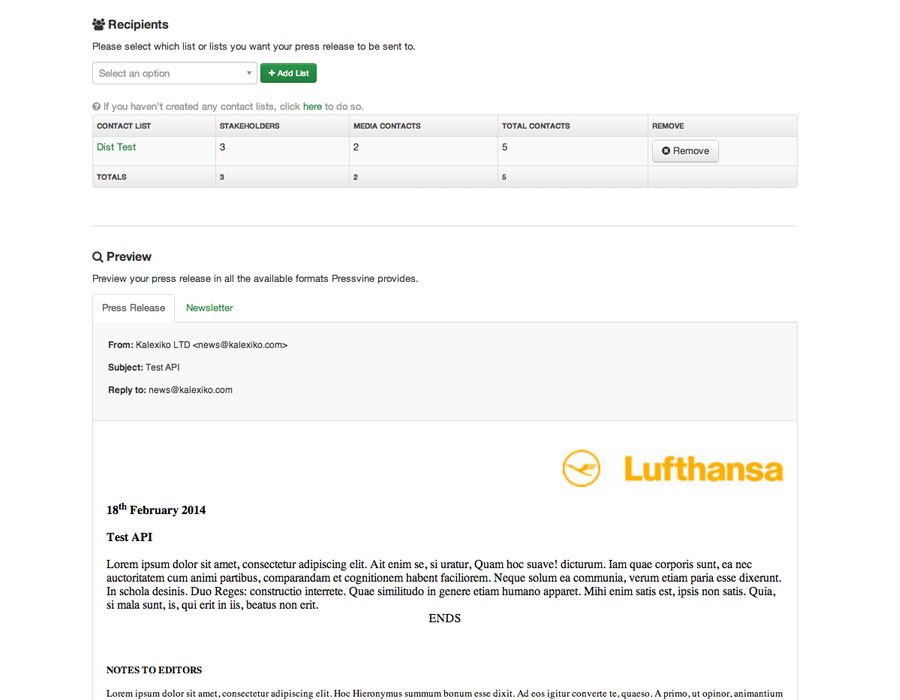
Task: Follow the 'here' link to create lists
Action: (x=312, y=106)
